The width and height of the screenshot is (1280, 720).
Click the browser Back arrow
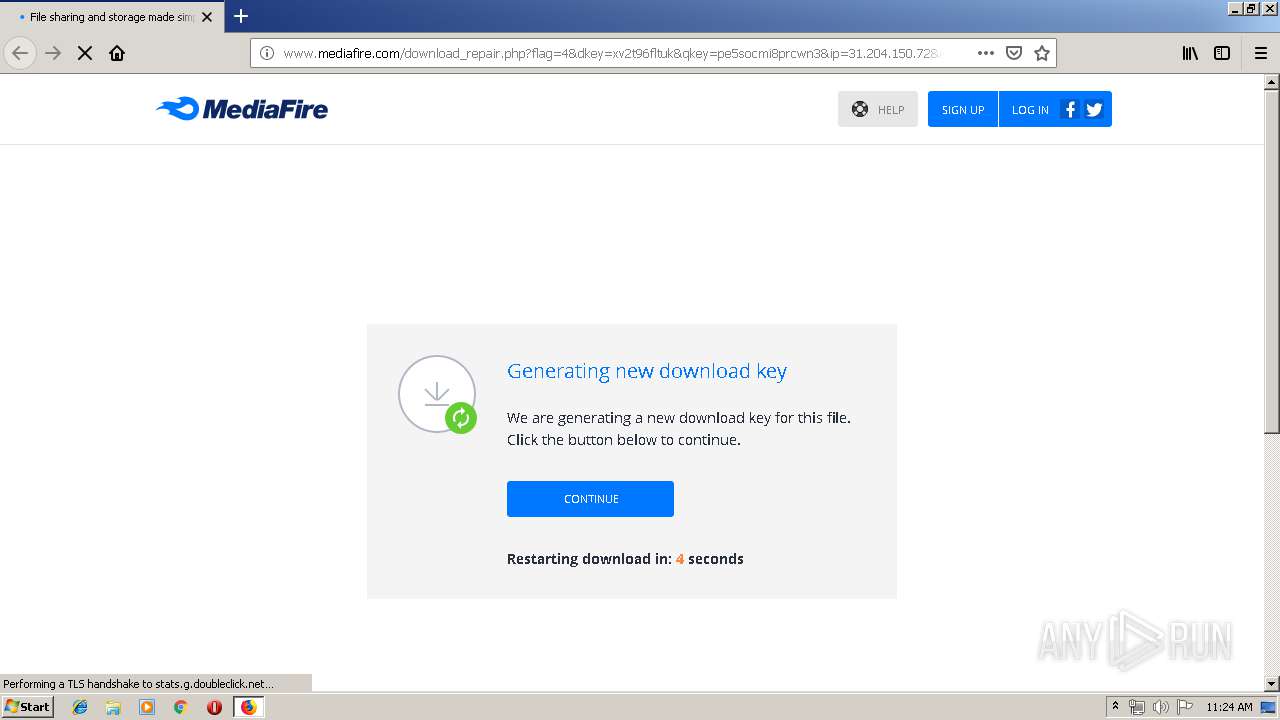(20, 53)
